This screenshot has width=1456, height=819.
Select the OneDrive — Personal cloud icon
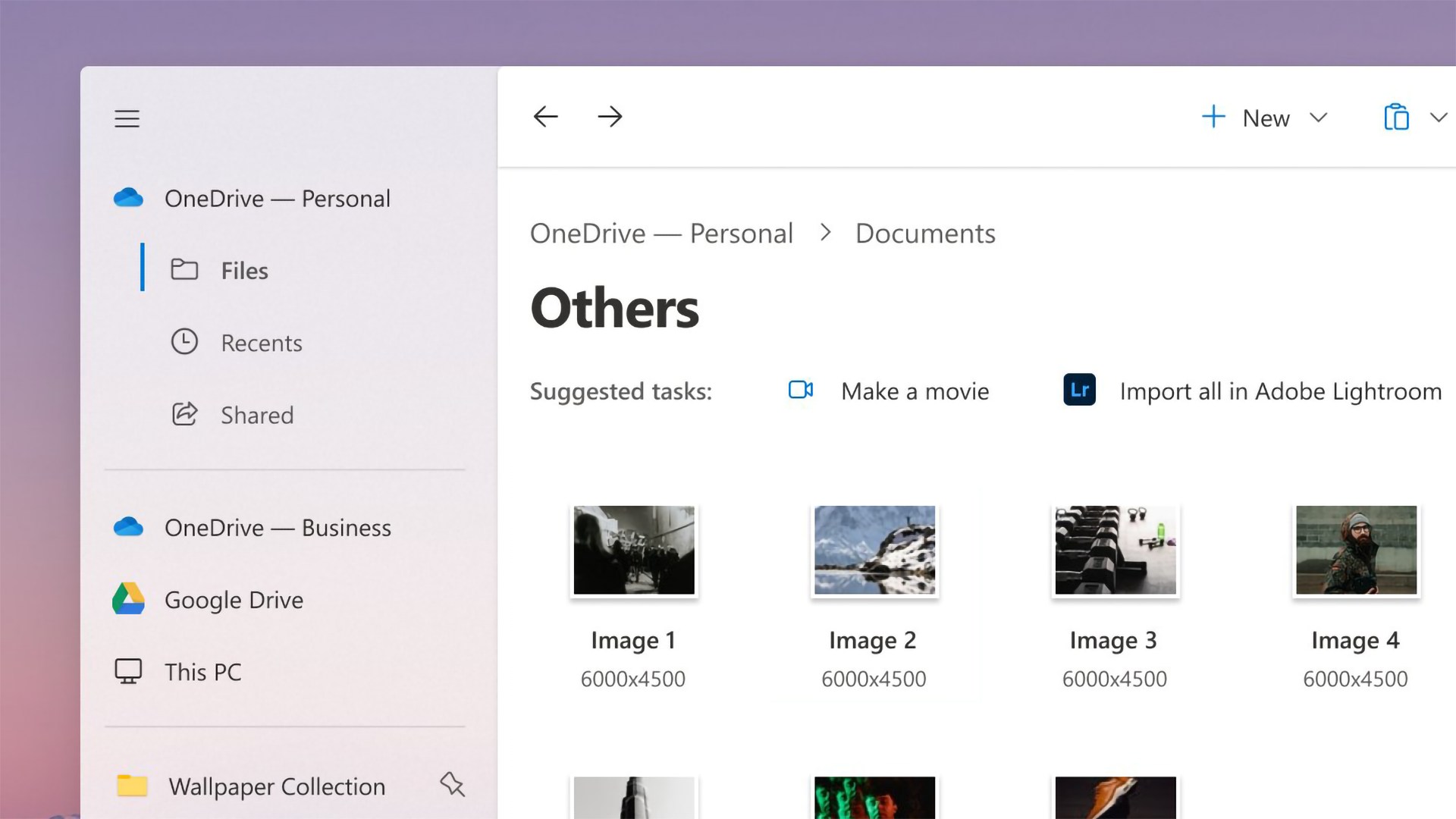129,197
